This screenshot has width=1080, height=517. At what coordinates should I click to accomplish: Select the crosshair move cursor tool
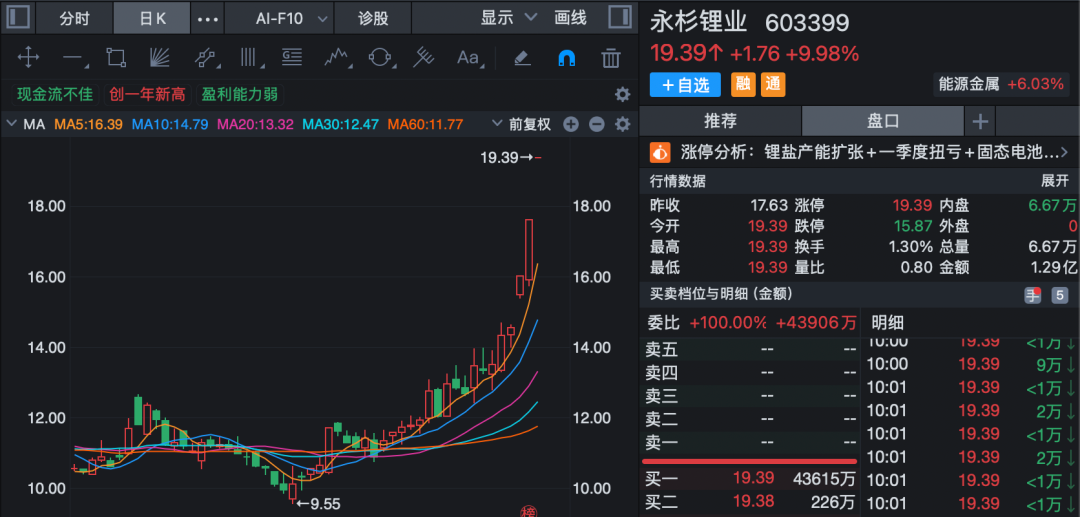tap(29, 58)
